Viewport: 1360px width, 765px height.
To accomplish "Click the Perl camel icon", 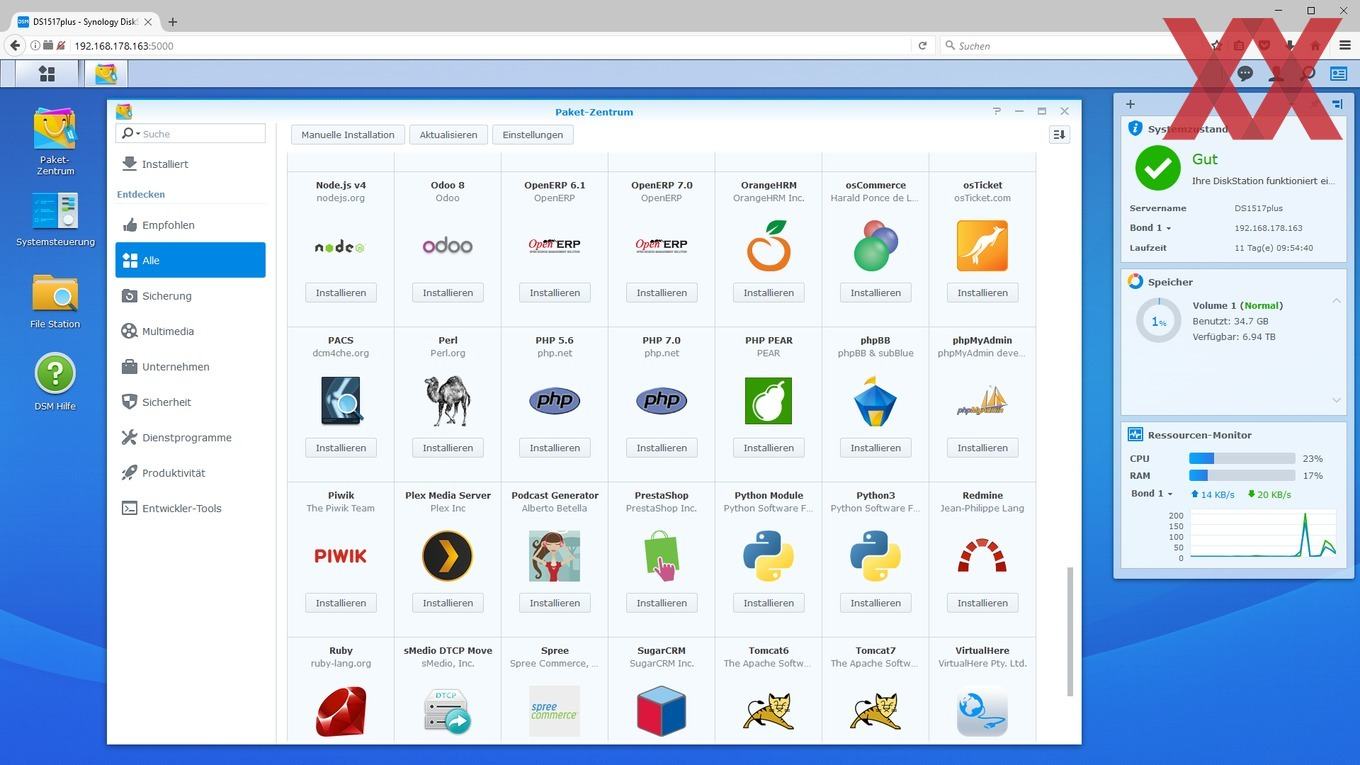I will tap(448, 401).
